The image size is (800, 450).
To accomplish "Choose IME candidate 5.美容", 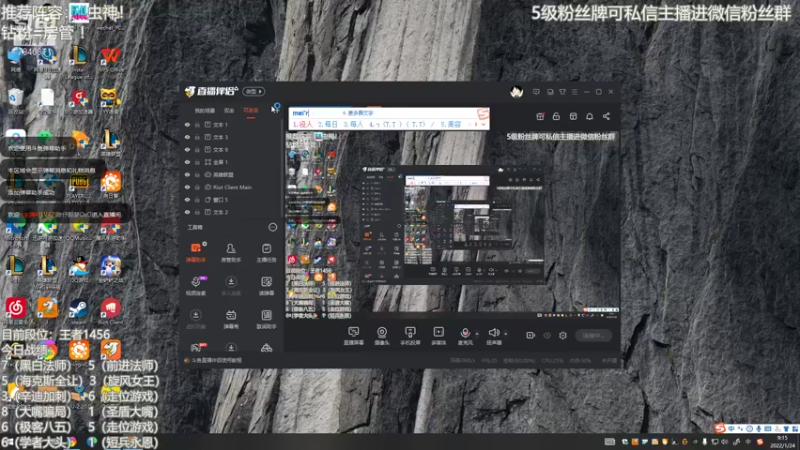I will (x=451, y=124).
